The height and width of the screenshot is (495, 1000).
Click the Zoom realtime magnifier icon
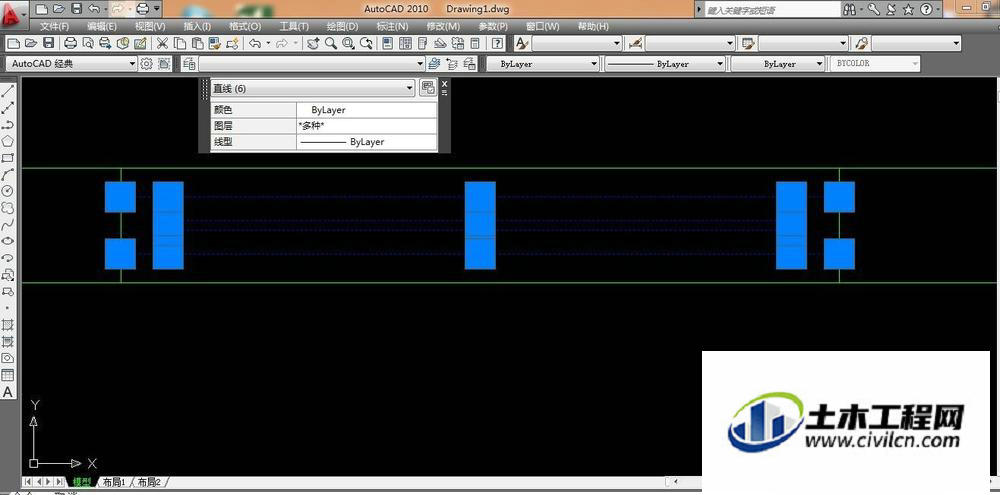pos(330,43)
